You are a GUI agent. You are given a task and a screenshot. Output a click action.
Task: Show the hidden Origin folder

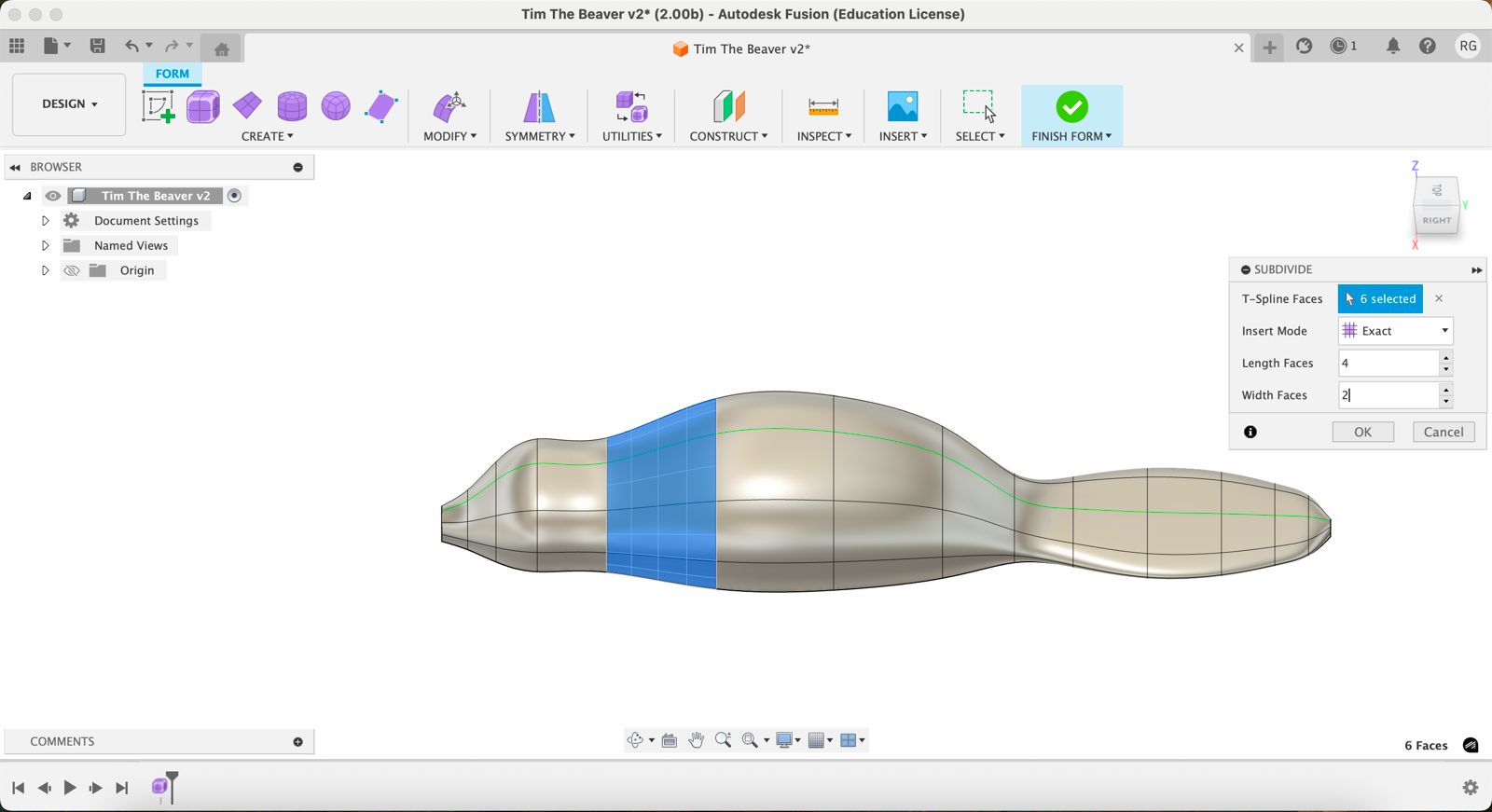tap(72, 270)
